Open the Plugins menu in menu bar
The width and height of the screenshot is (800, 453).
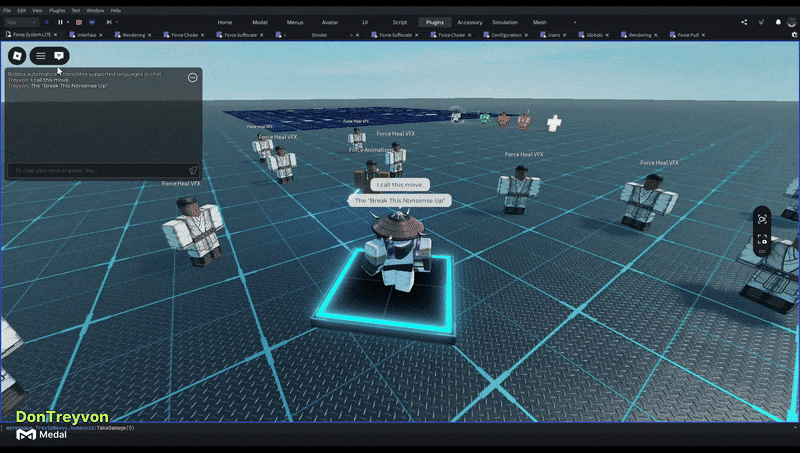pyautogui.click(x=57, y=10)
